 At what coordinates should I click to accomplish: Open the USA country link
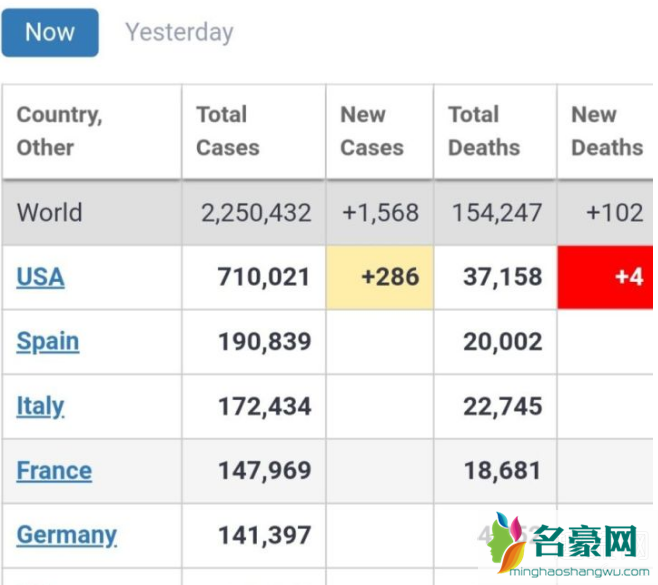tap(40, 277)
